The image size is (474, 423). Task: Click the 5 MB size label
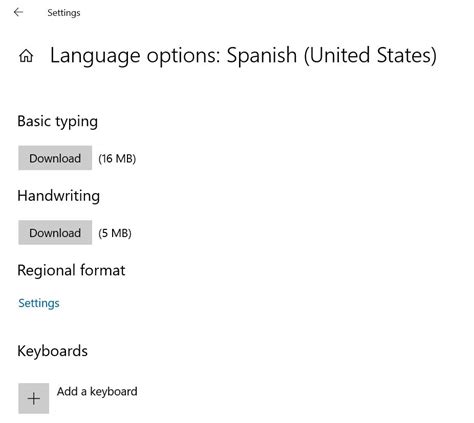pos(115,233)
